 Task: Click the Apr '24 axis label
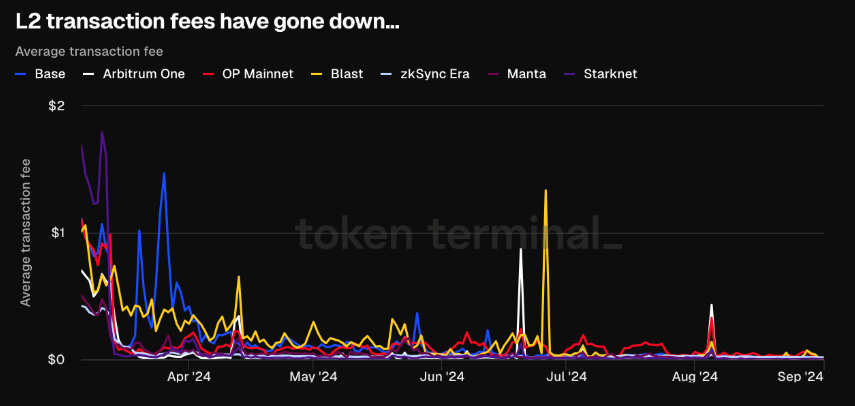click(188, 377)
